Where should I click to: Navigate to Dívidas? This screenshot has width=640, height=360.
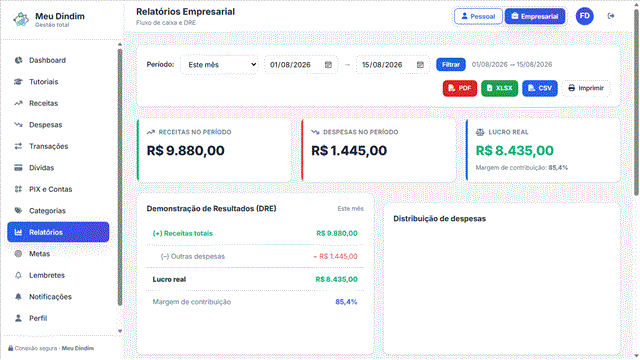tap(58, 168)
